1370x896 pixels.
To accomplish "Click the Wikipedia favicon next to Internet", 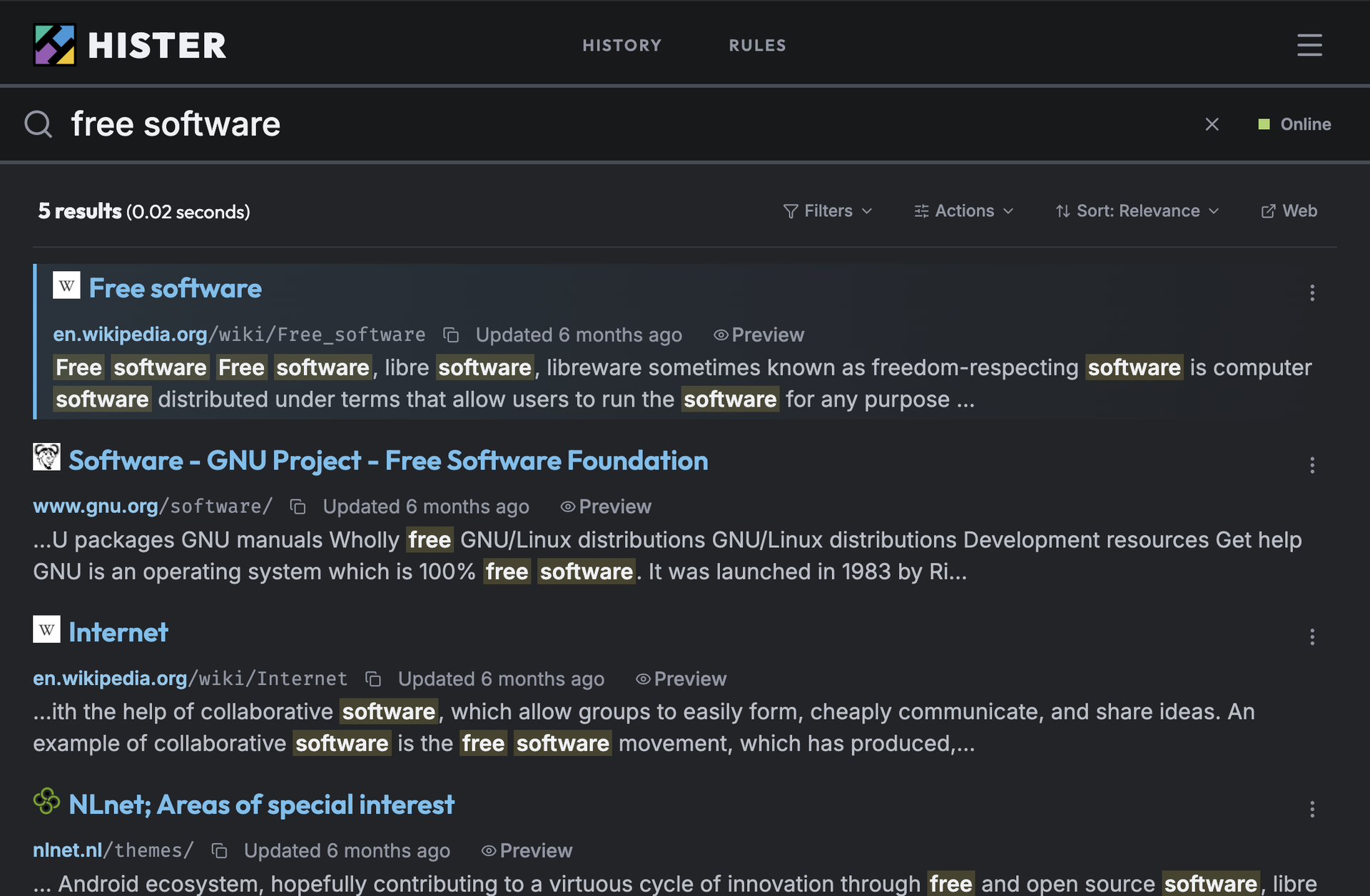I will click(46, 629).
